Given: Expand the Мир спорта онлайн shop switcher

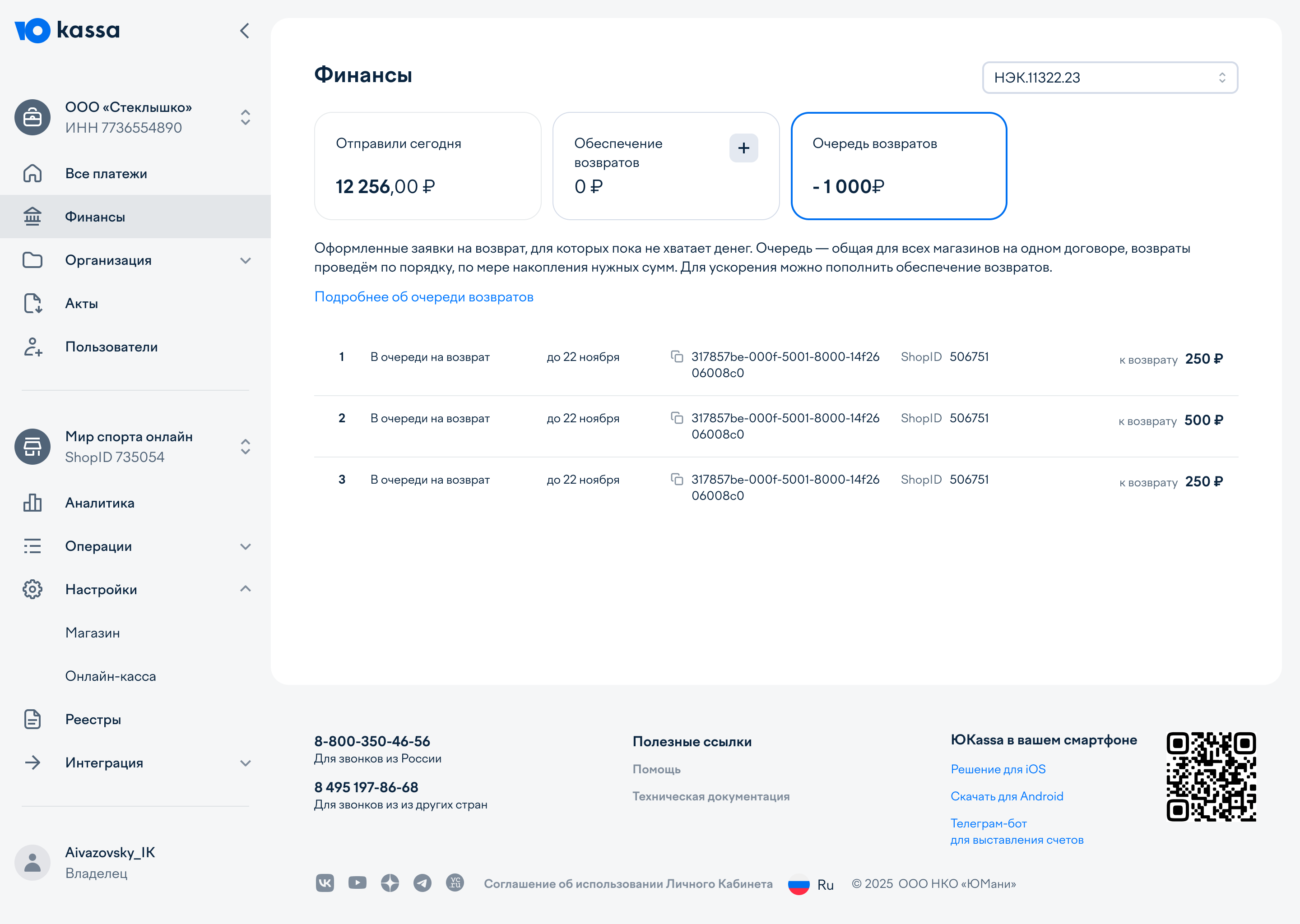Looking at the screenshot, I should (x=245, y=447).
